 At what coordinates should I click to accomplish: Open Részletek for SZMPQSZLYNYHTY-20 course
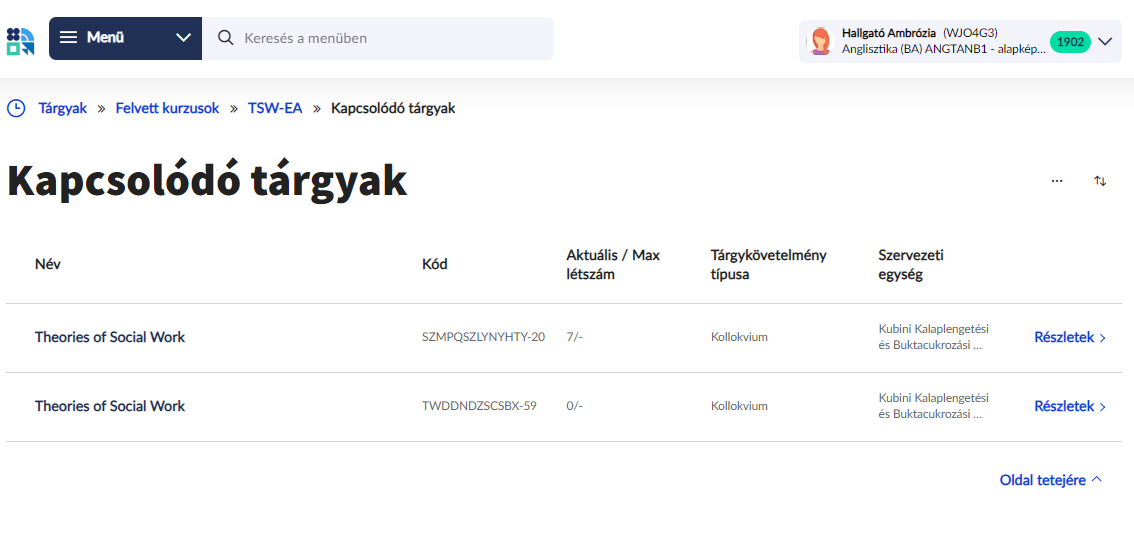point(1070,338)
